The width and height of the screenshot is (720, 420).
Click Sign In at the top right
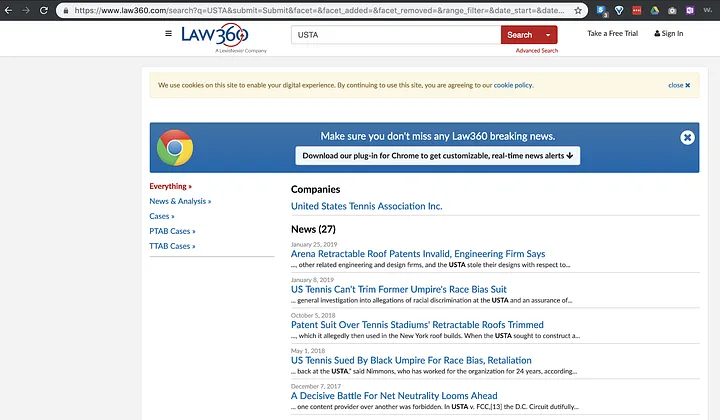[x=668, y=34]
